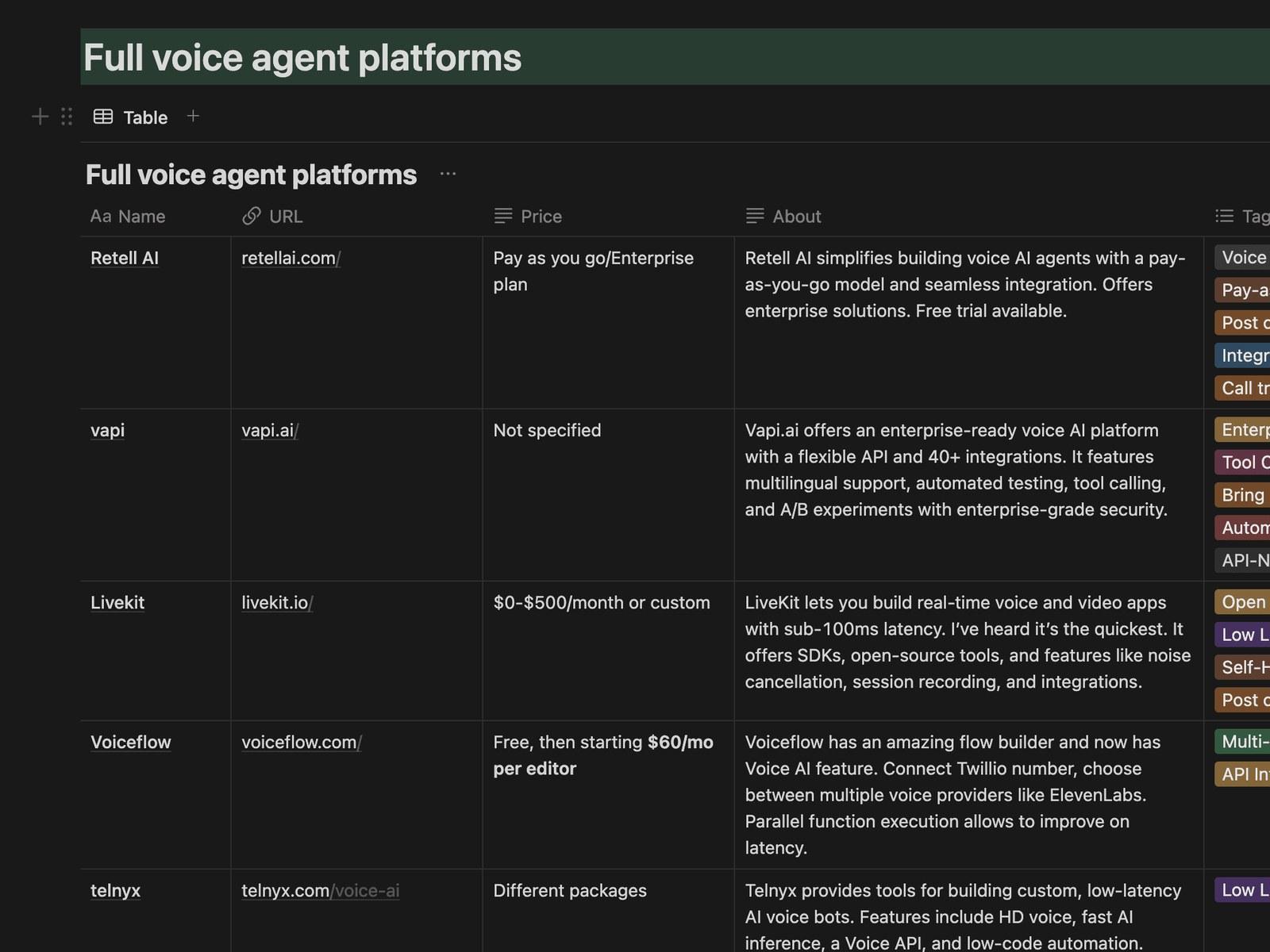Click the Tags column header
1270x952 pixels.
[x=1242, y=216]
